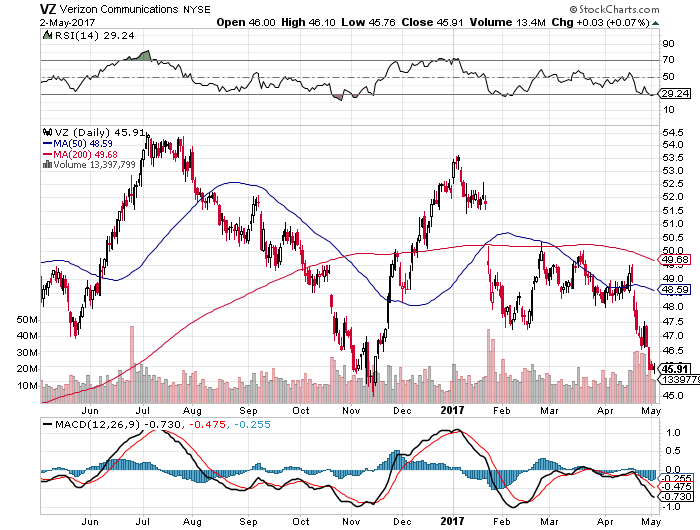Click the 54.5 price axis label

[x=673, y=133]
